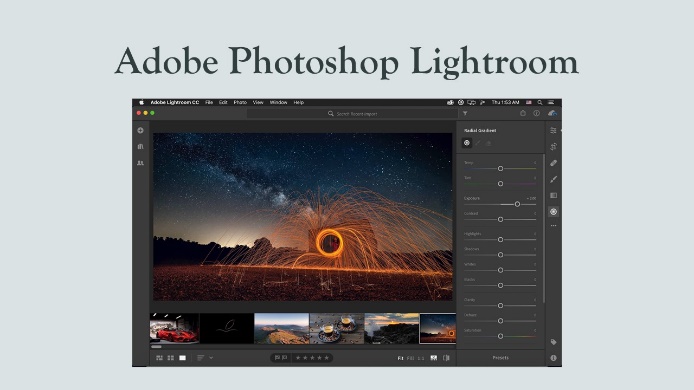Open the Photo menu
694x390 pixels.
(x=240, y=102)
